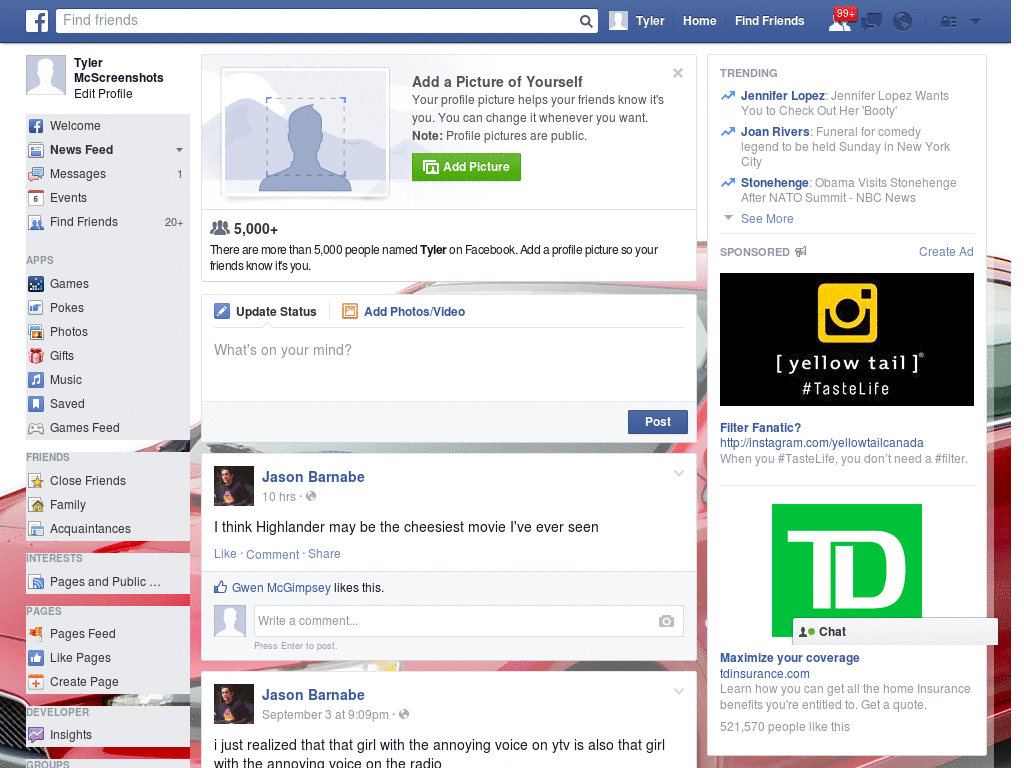
Task: Open the Joan Rivers trending topic
Action: tap(775, 132)
